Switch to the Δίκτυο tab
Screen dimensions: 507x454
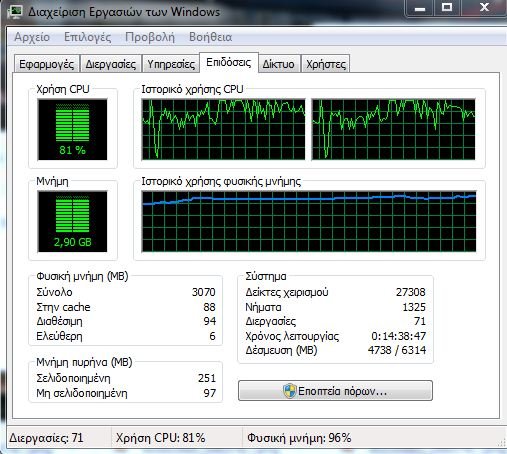point(279,64)
